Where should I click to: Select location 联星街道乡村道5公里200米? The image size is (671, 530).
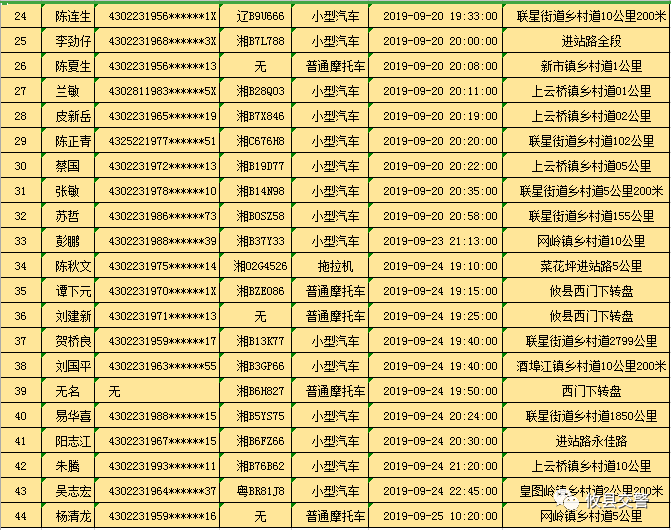coord(591,191)
